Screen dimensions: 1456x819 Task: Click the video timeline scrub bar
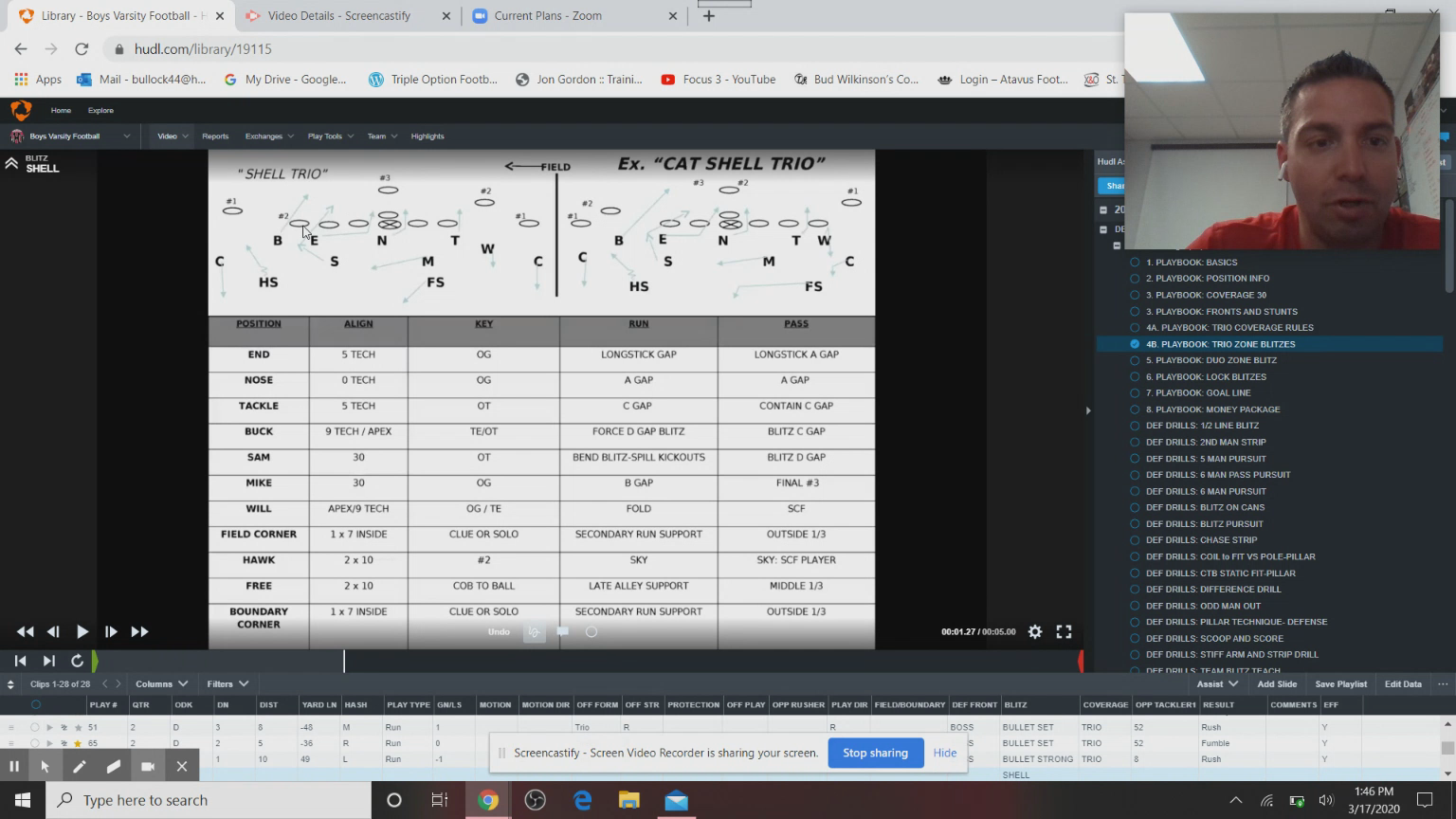tap(588, 661)
